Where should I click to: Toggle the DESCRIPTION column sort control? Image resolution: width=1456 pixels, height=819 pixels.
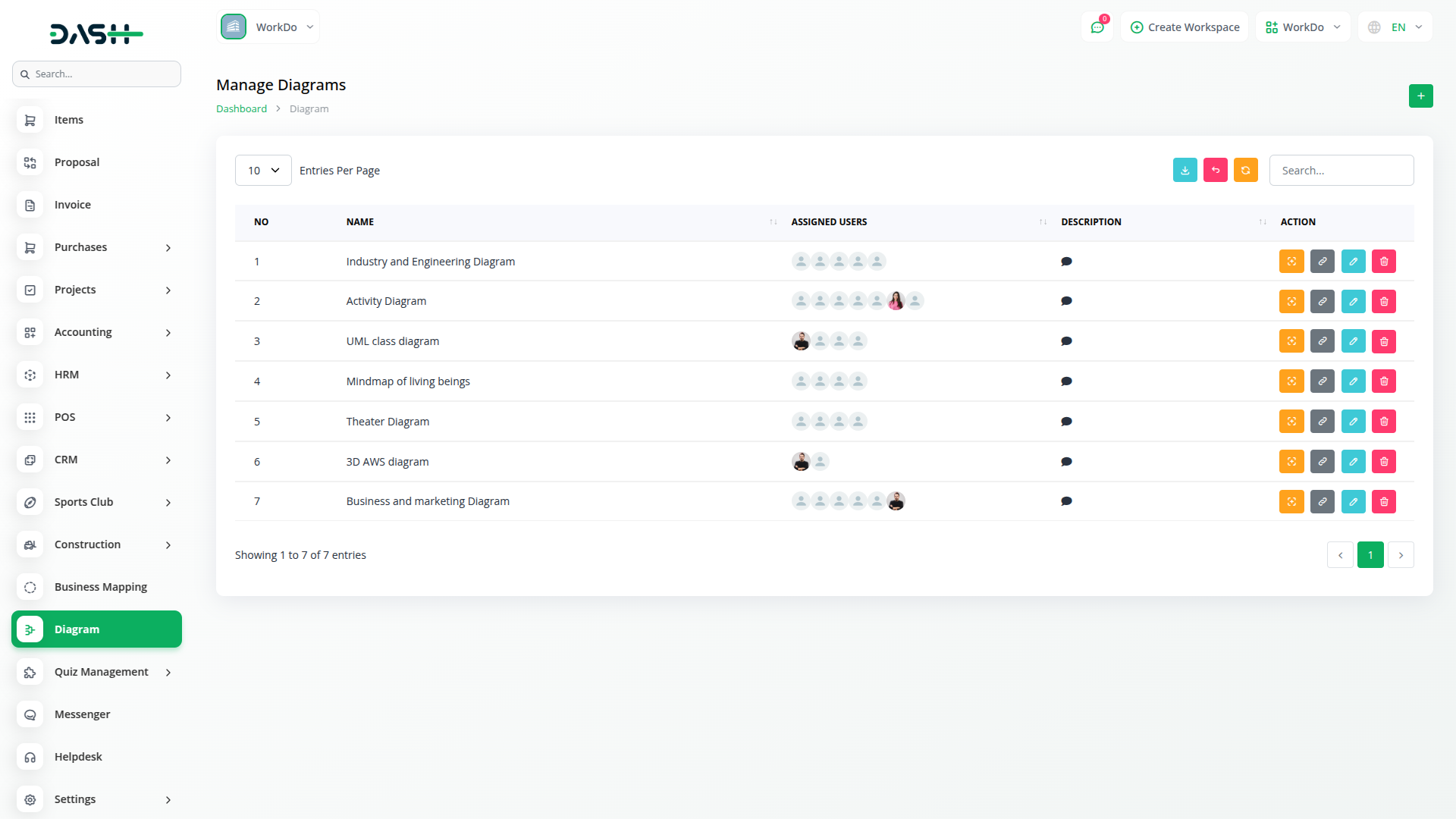(x=1261, y=221)
